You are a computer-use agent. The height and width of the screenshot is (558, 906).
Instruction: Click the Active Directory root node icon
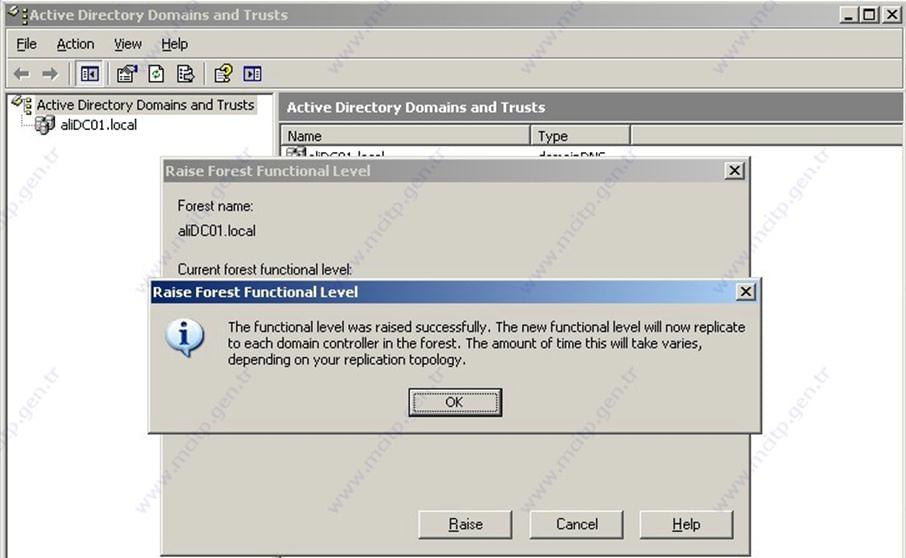(22, 105)
